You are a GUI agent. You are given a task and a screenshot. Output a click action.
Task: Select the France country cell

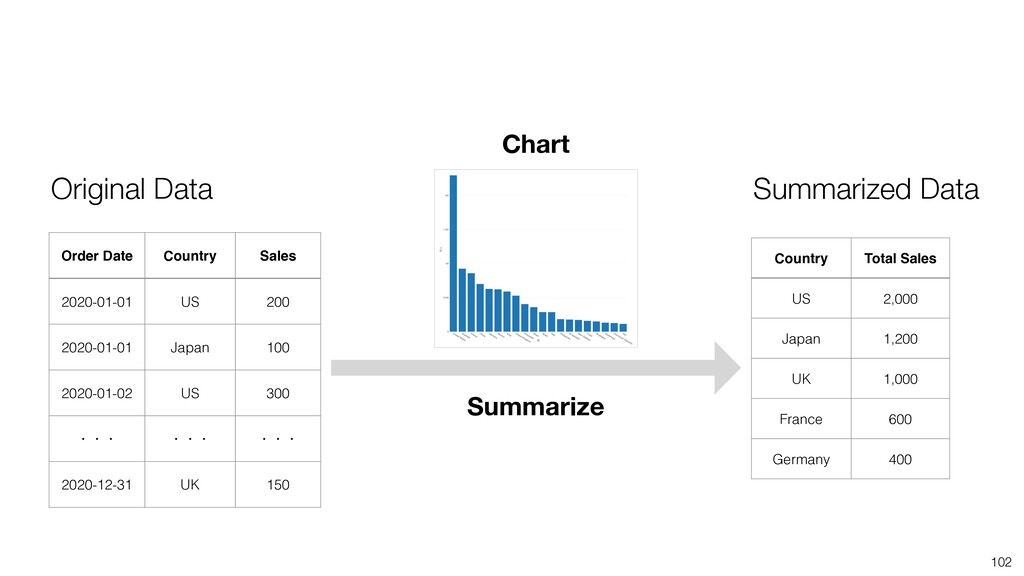click(801, 419)
